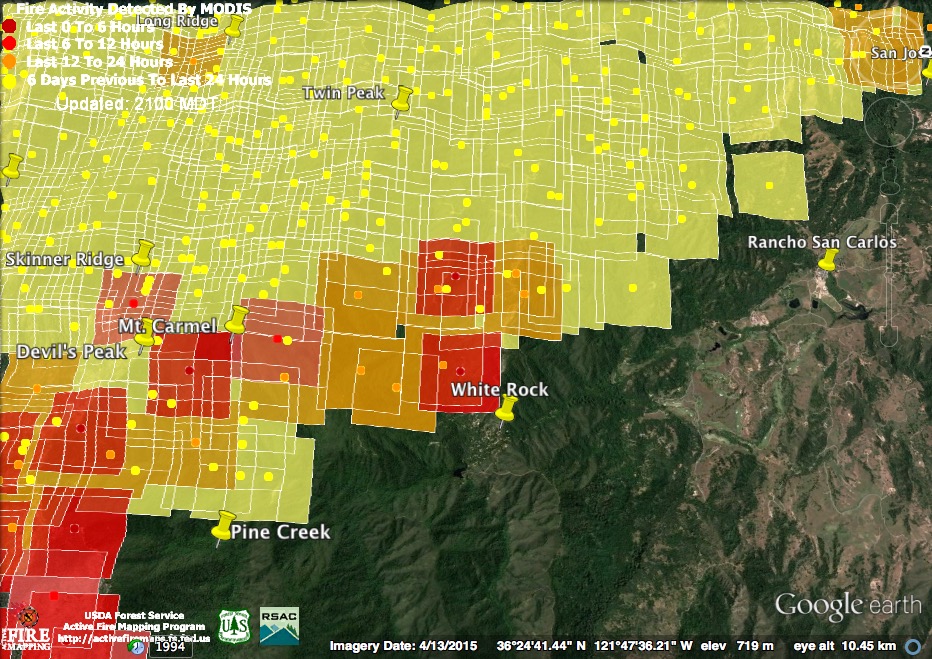Viewport: 932px width, 659px height.
Task: Open the Mt. Carmel placemark pin
Action: coord(236,320)
